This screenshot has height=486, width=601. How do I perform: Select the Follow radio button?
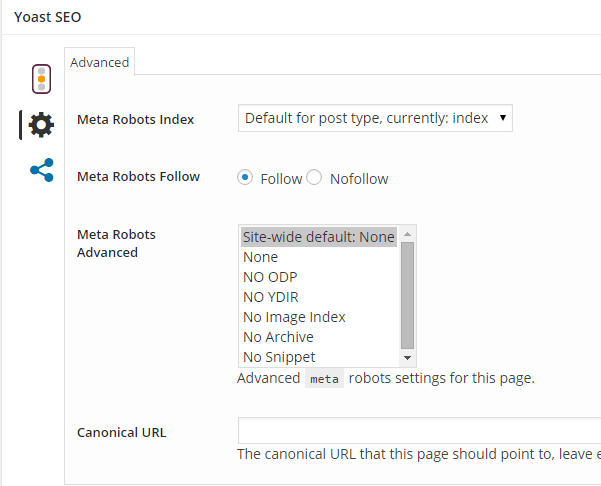[x=245, y=178]
